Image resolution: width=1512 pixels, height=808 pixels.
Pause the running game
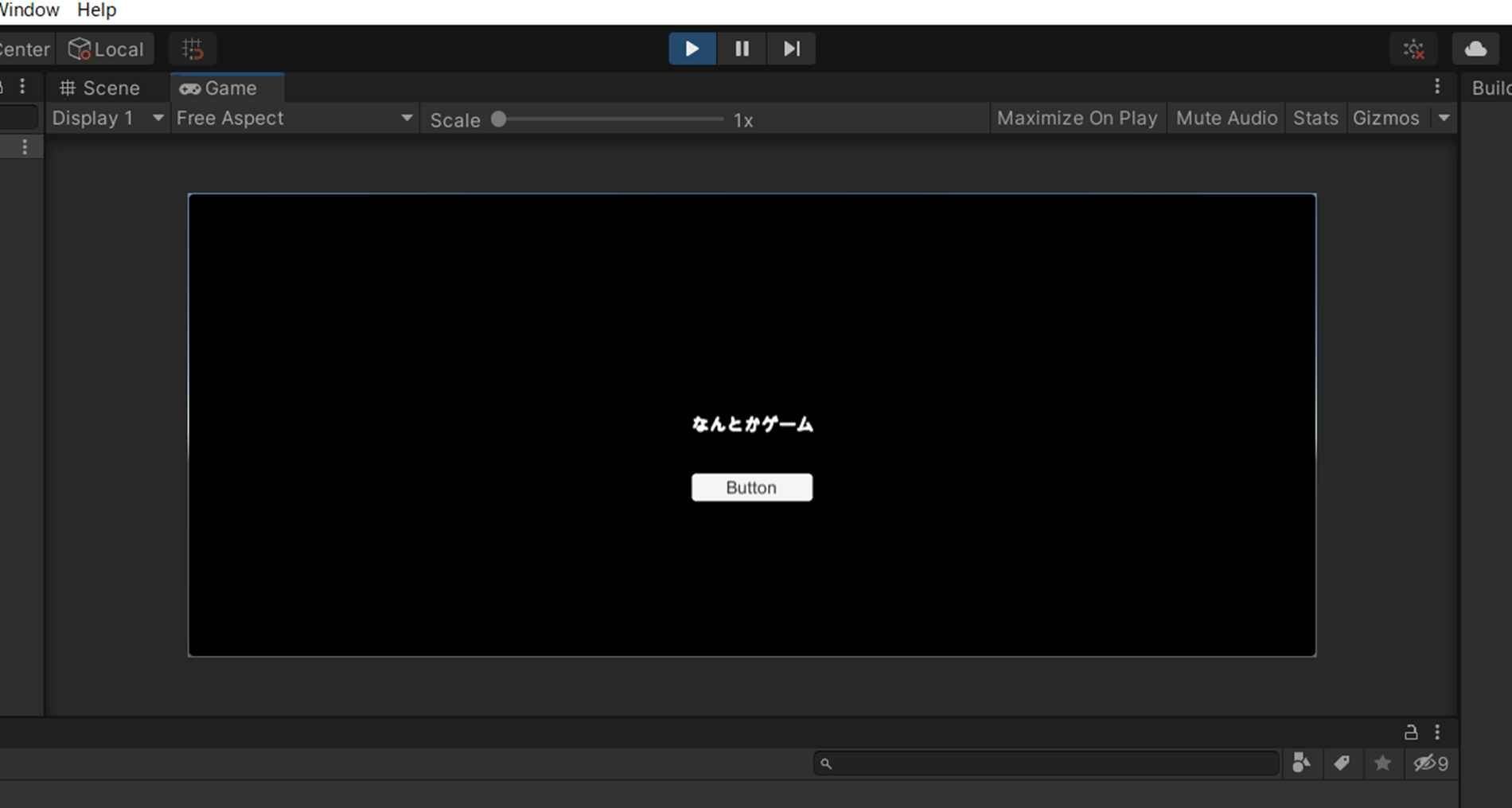pos(741,49)
